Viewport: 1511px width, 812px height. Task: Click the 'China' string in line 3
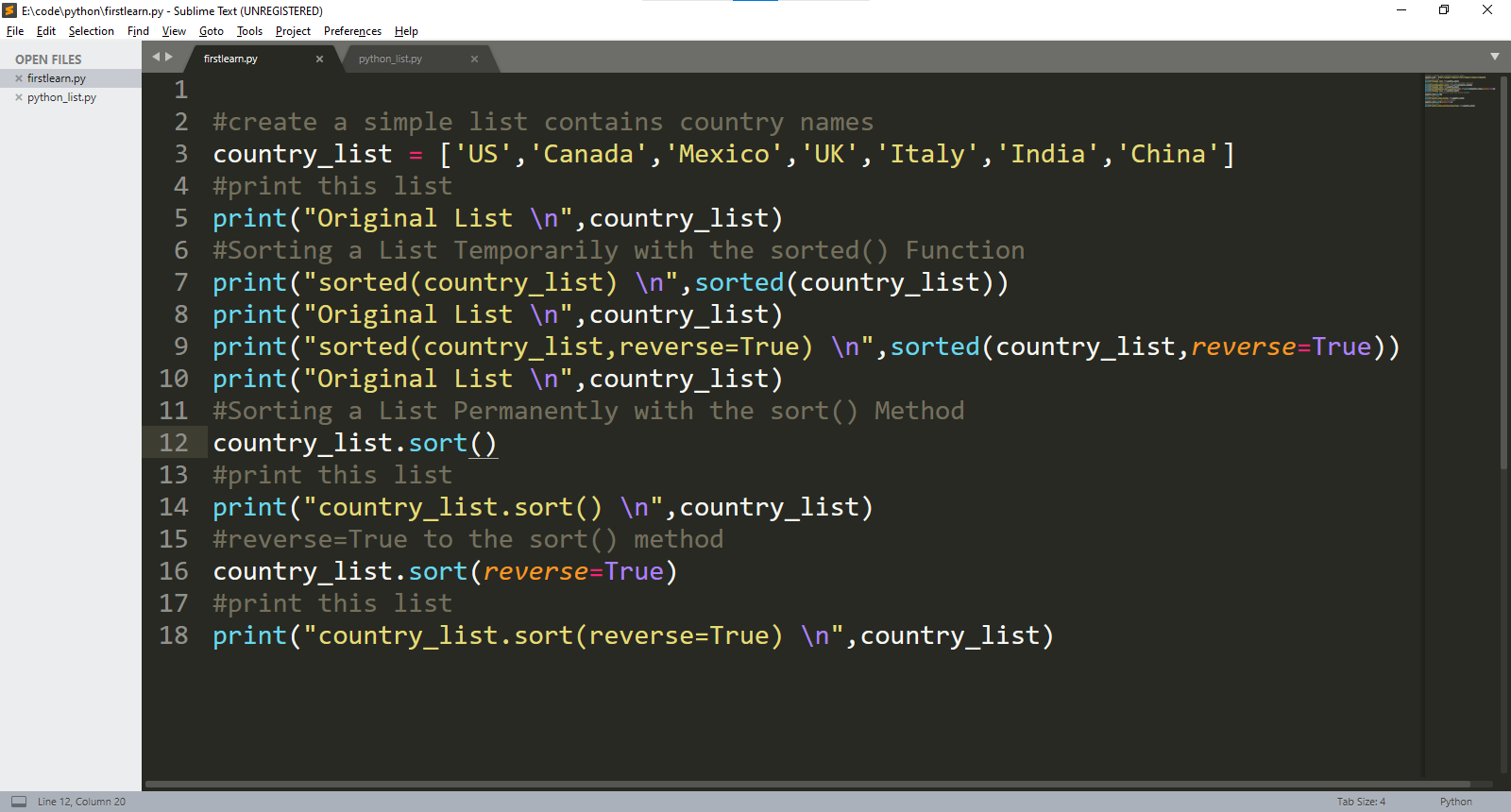1169,154
